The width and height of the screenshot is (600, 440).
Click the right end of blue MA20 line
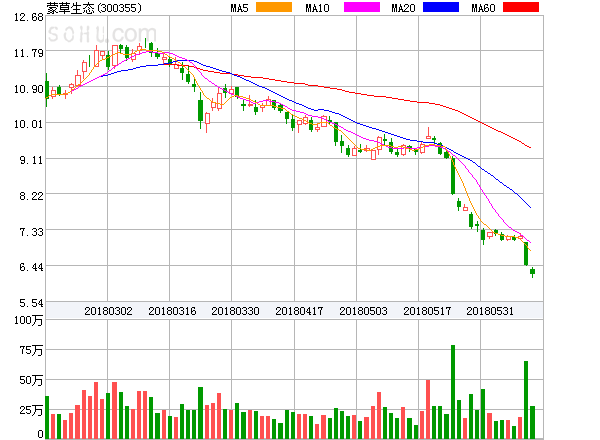point(530,207)
